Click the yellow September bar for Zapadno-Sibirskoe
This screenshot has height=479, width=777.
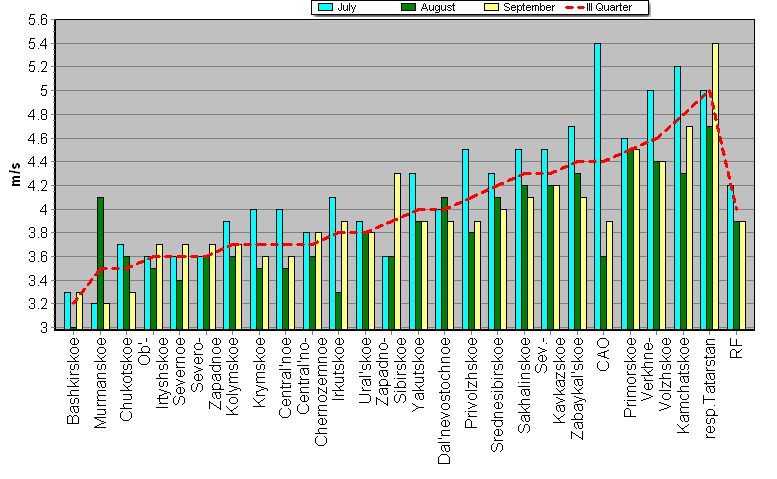pos(397,252)
